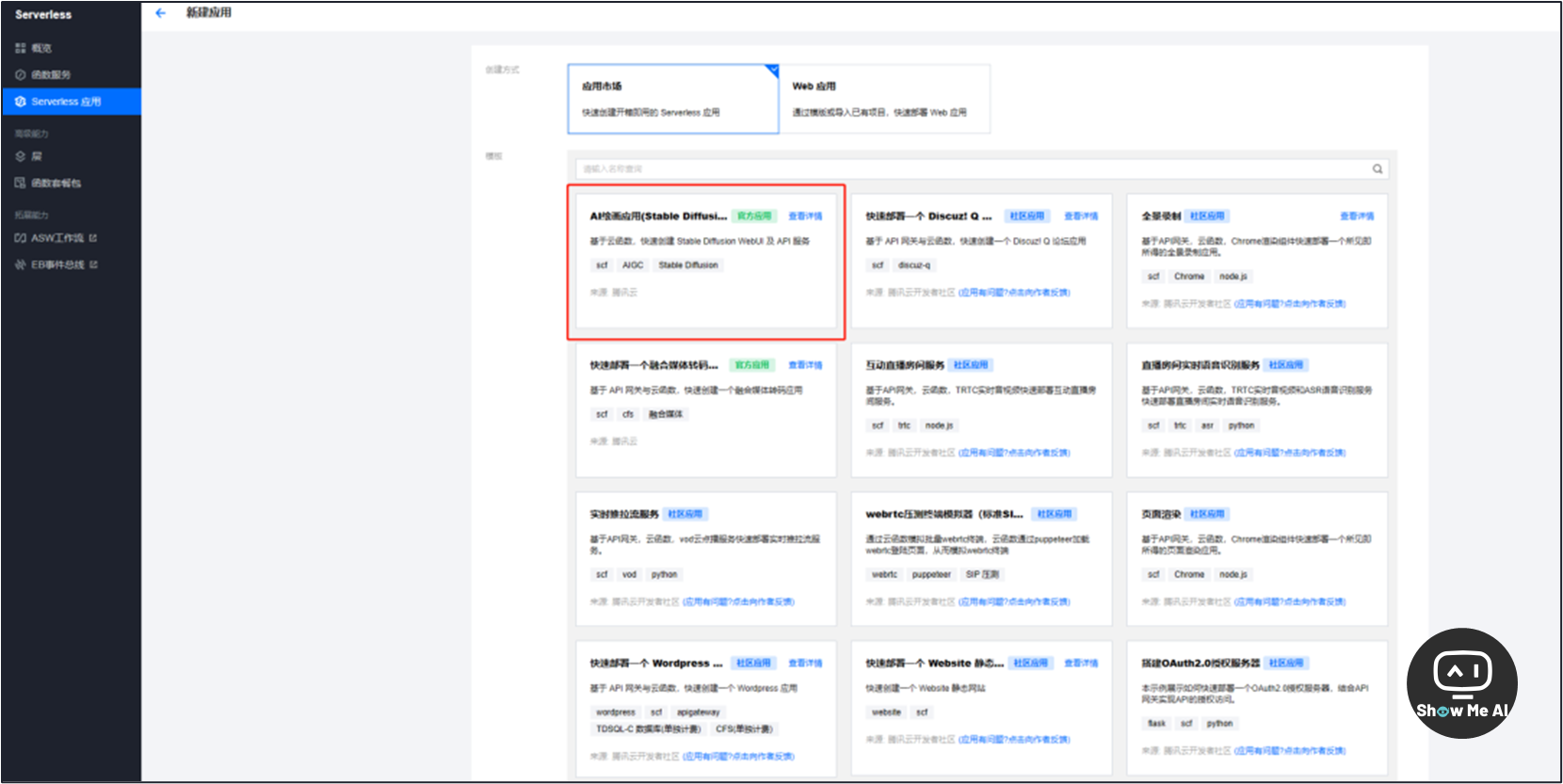Image resolution: width=1563 pixels, height=784 pixels.
Task: View details link on the 全景录制 card
Action: pos(1357,216)
